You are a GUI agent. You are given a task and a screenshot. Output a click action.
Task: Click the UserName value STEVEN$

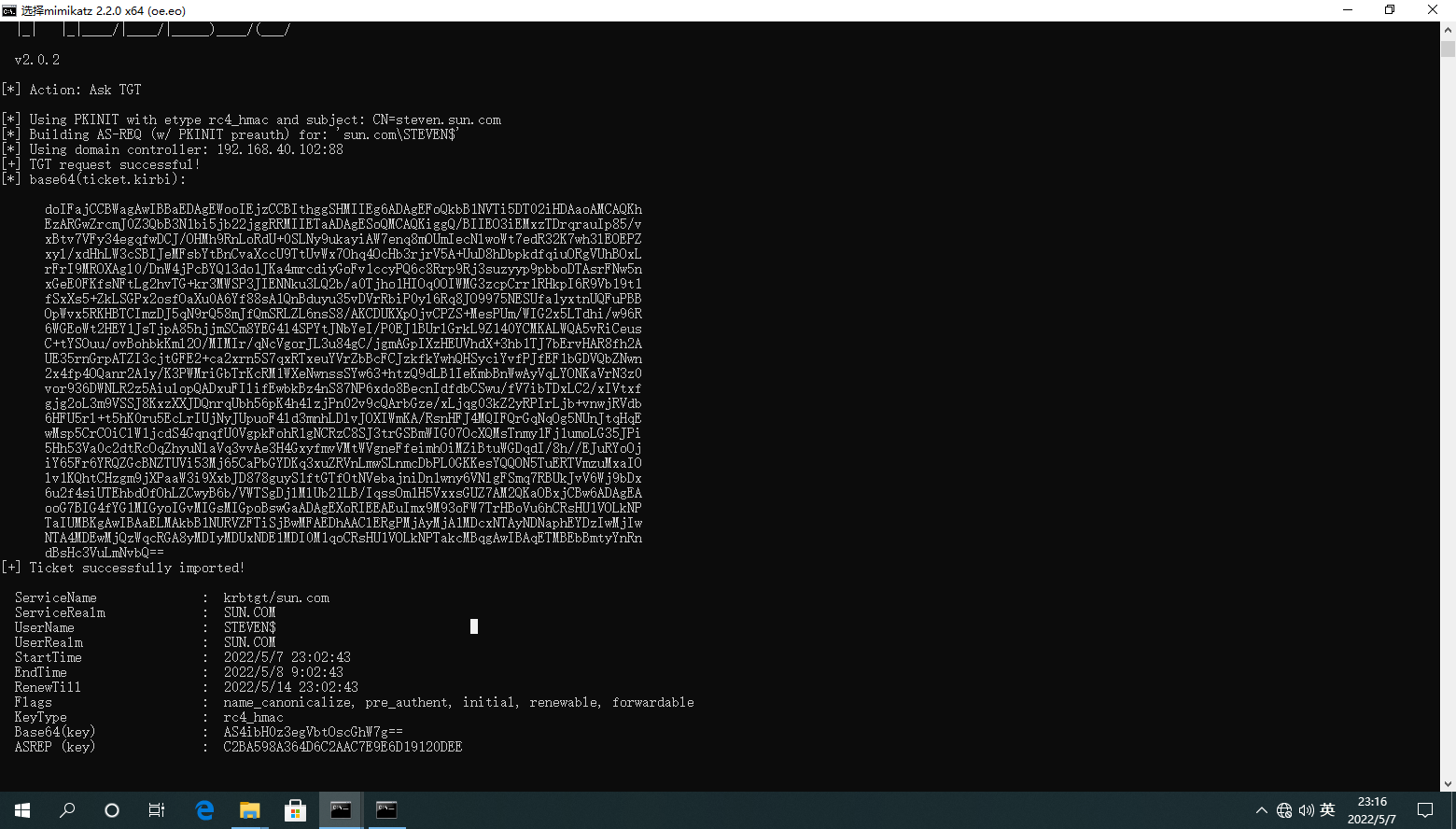(x=250, y=627)
